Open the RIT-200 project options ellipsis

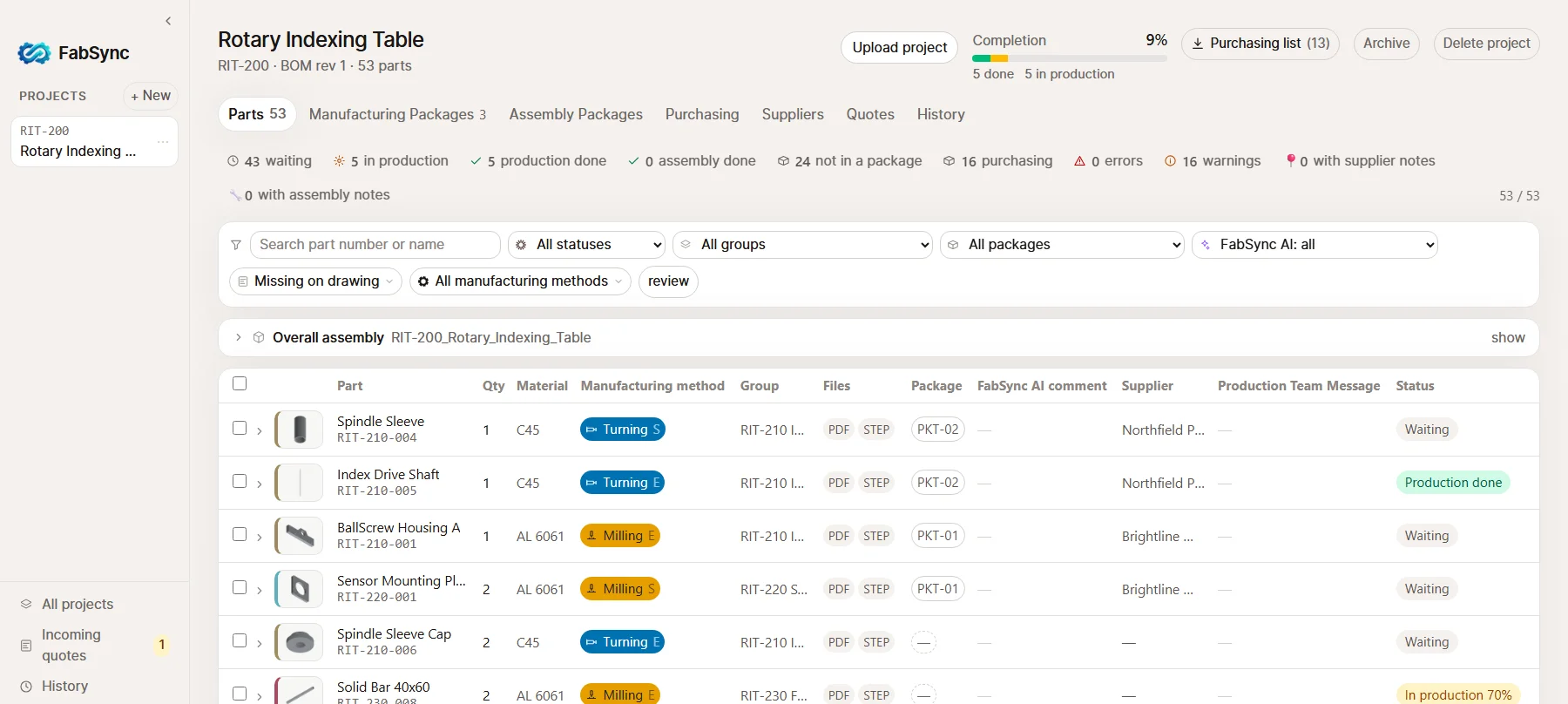(x=163, y=142)
